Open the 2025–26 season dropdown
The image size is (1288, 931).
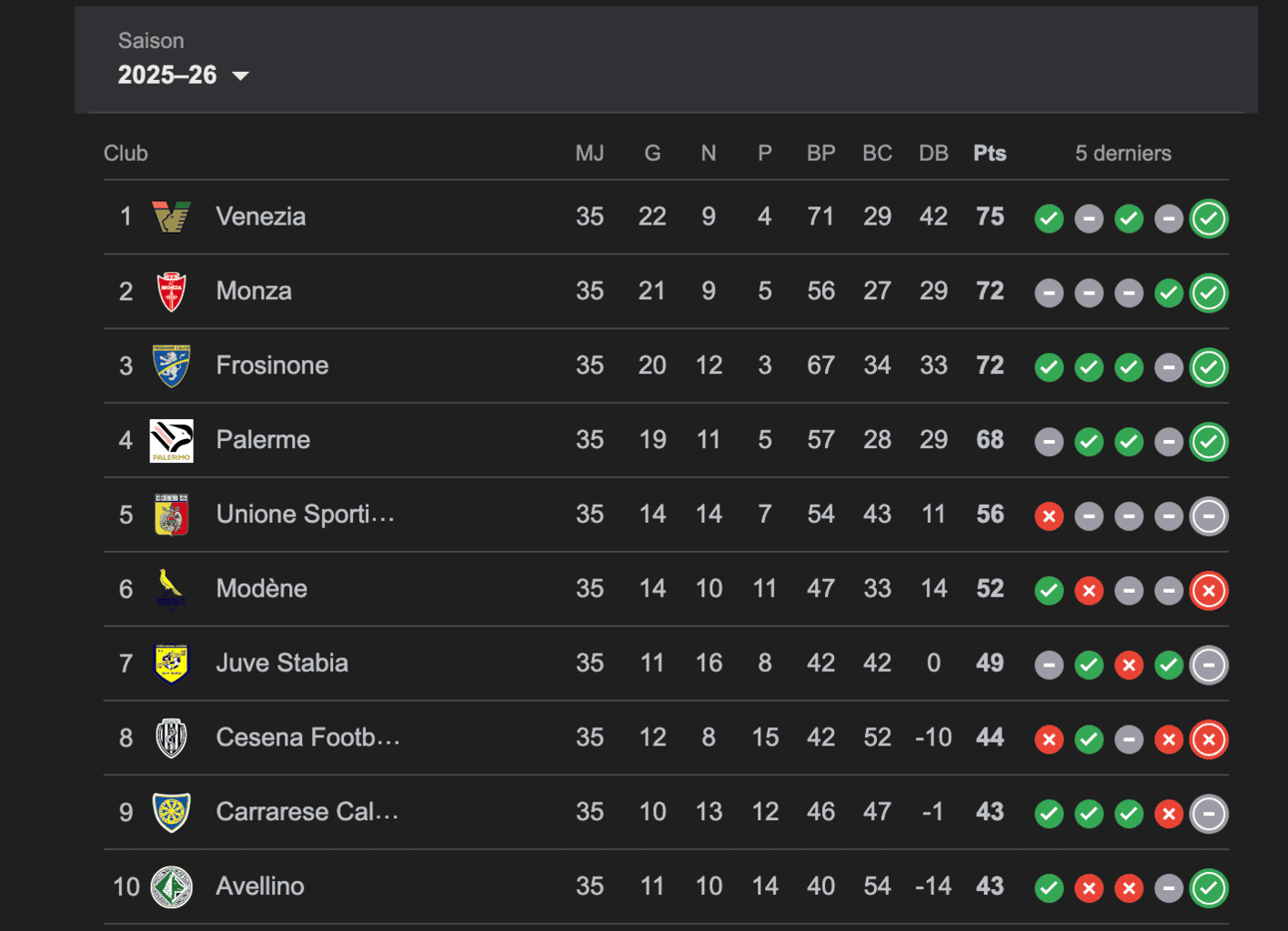184,75
